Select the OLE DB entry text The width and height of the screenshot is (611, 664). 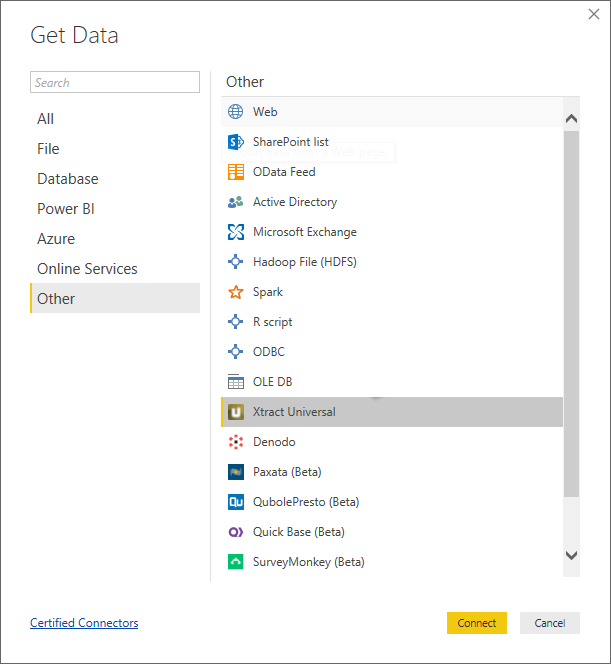273,382
